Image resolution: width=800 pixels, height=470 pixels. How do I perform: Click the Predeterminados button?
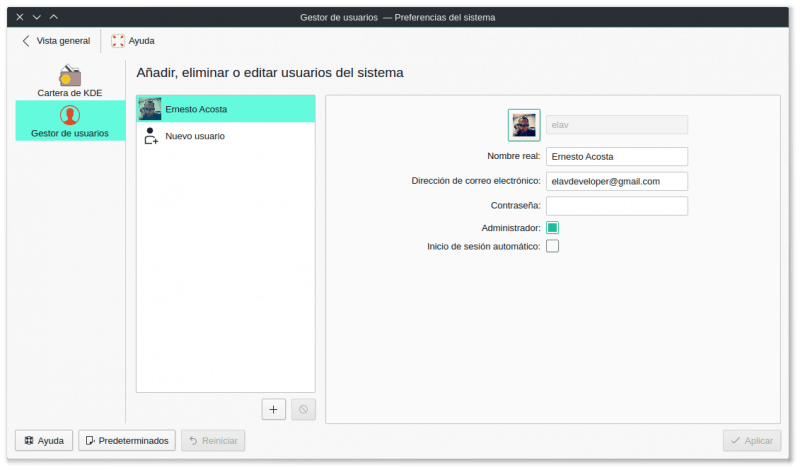pyautogui.click(x=127, y=440)
